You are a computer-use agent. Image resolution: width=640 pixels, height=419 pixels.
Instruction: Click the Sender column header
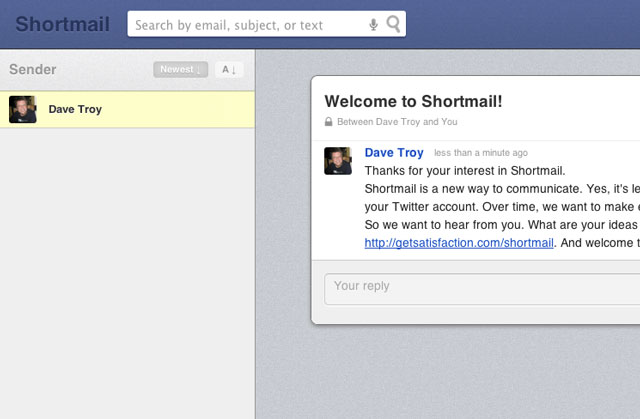[33, 70]
